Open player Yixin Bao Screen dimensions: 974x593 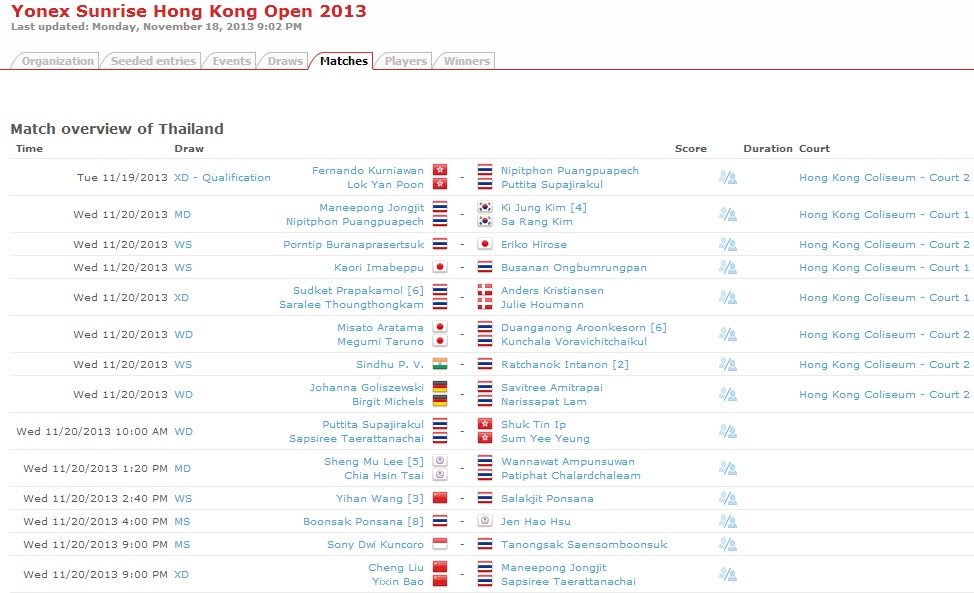coord(398,582)
